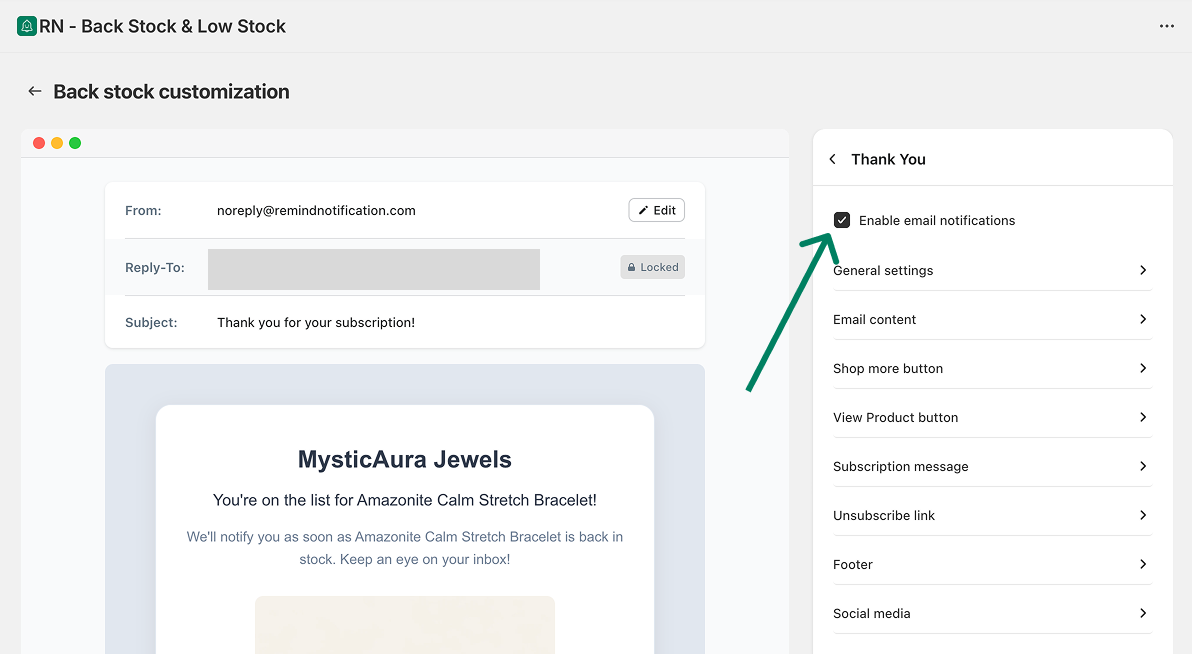Open the three-dot more options menu
The height and width of the screenshot is (654, 1192).
coord(1166,26)
